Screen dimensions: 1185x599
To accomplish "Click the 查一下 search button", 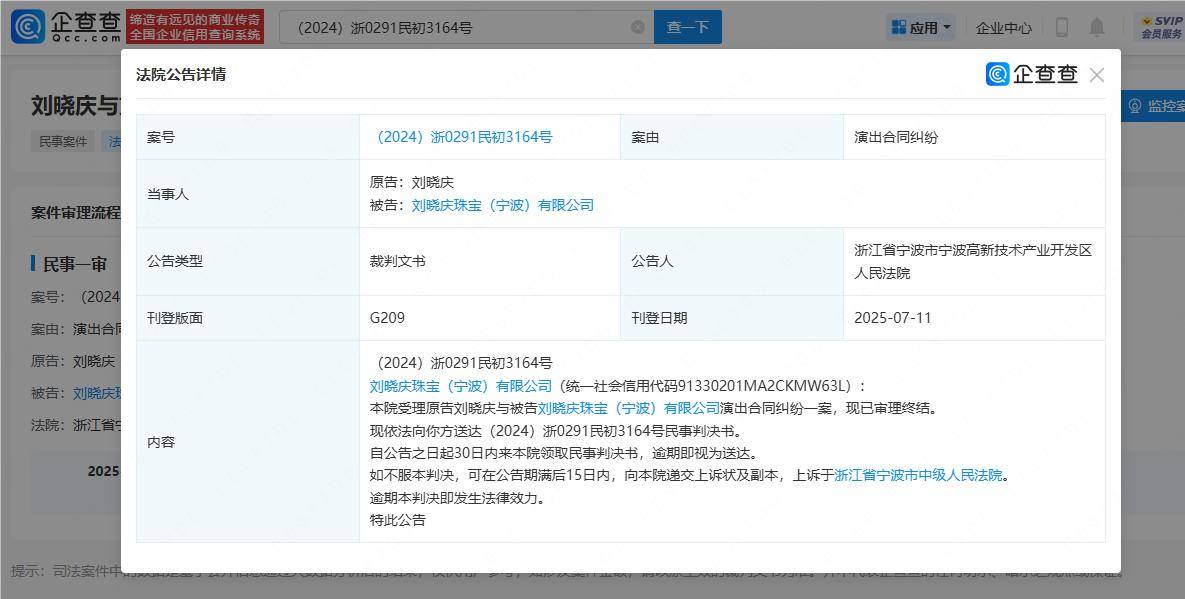I will [x=688, y=27].
